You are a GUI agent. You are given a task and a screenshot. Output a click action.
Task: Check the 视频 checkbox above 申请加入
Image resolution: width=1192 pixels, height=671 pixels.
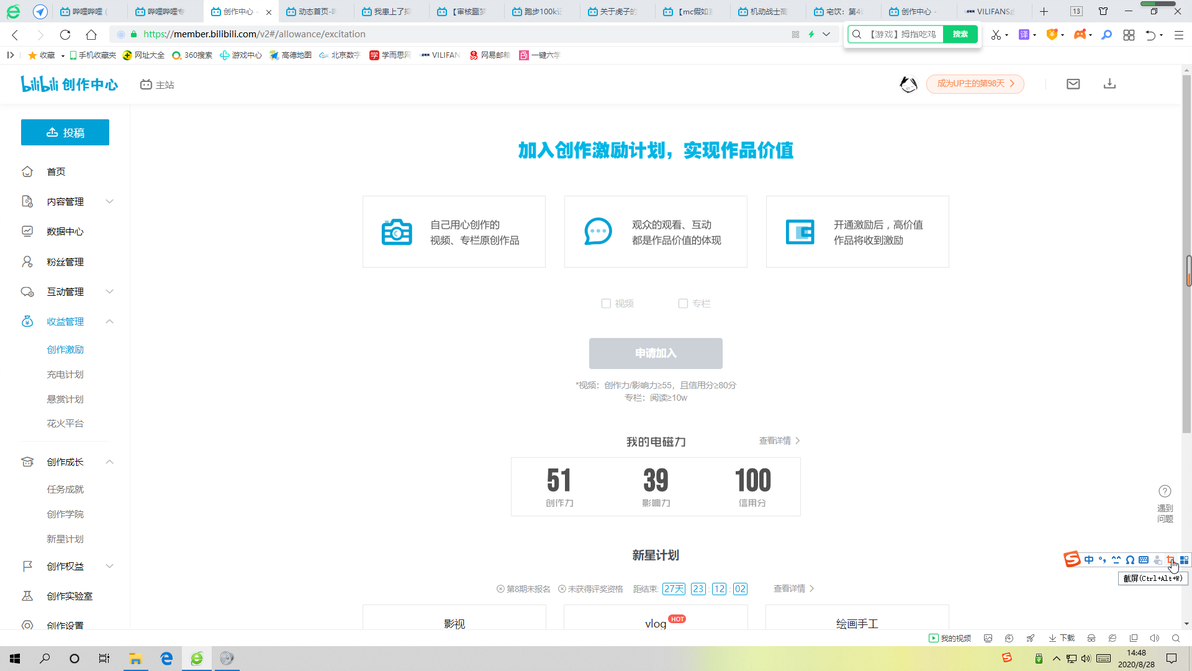pos(606,303)
